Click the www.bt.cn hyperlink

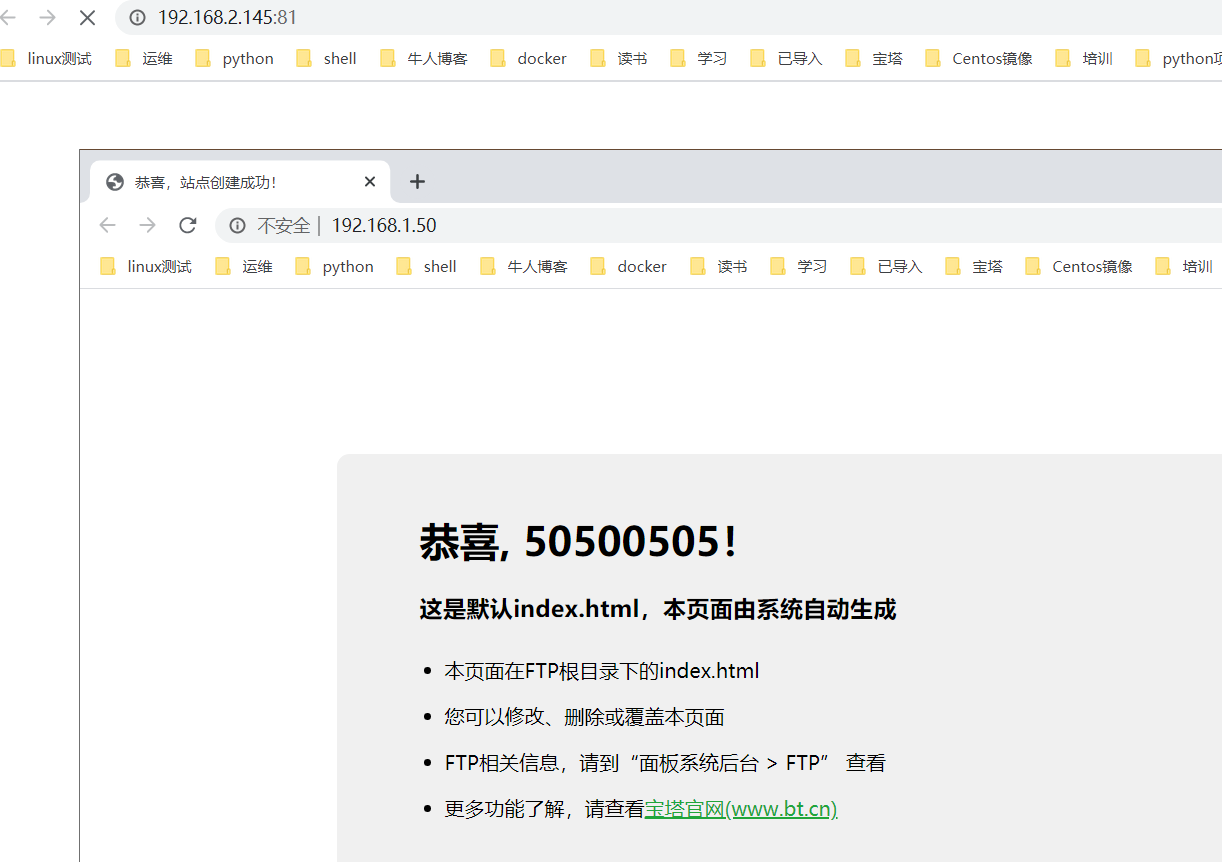tap(782, 808)
